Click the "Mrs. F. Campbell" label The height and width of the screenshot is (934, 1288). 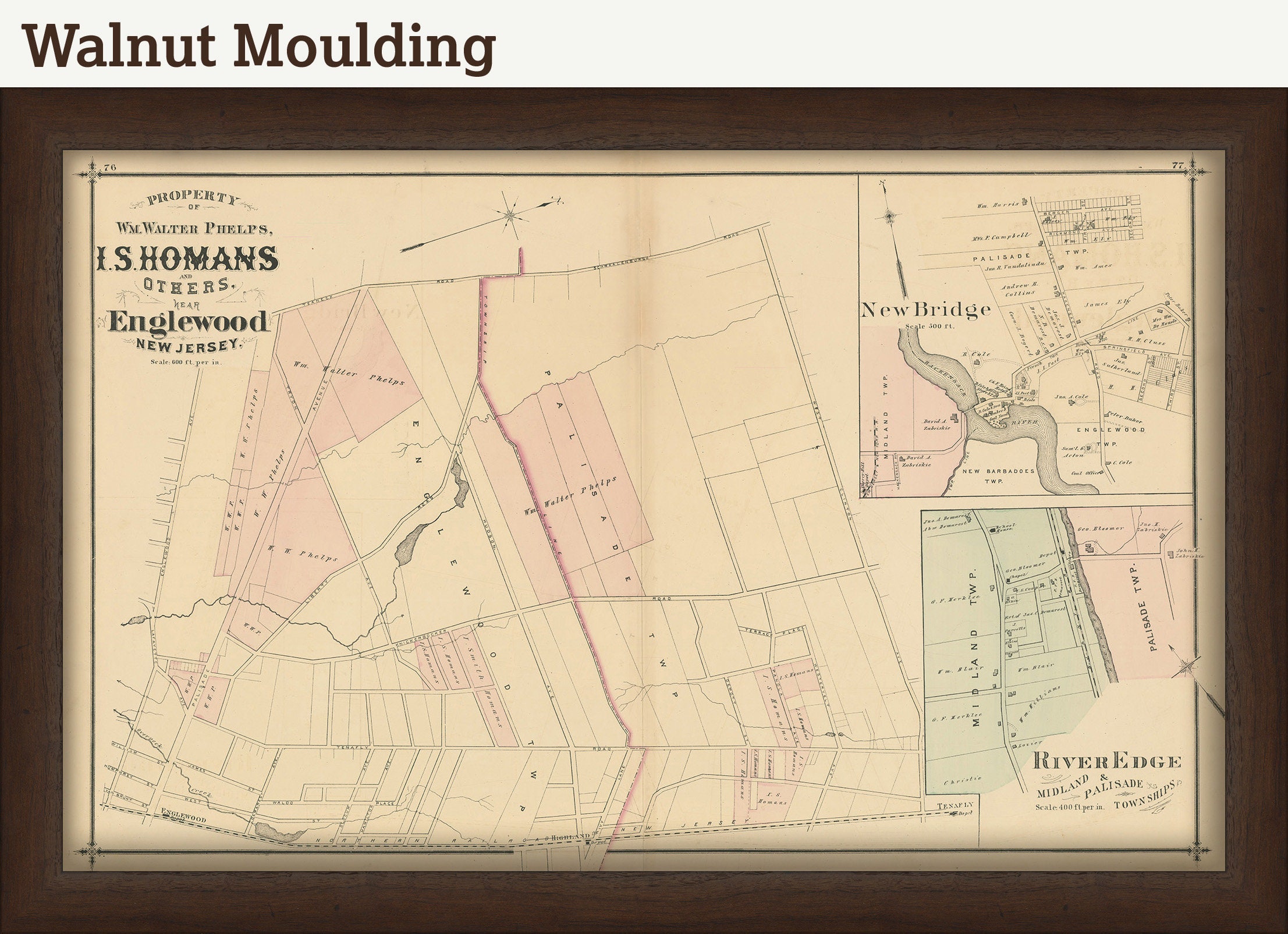(x=1000, y=237)
